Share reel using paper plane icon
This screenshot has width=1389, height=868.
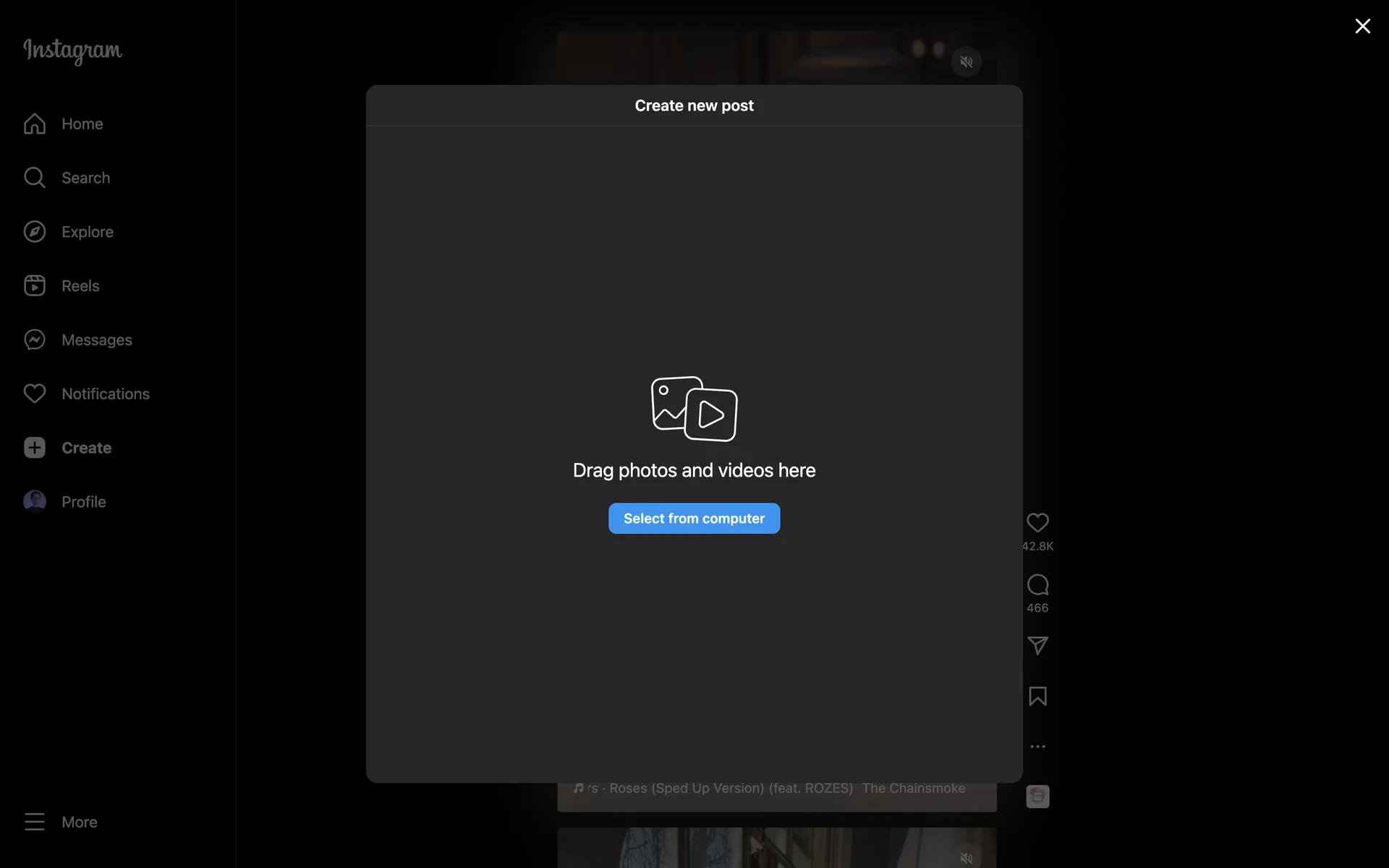point(1037,645)
